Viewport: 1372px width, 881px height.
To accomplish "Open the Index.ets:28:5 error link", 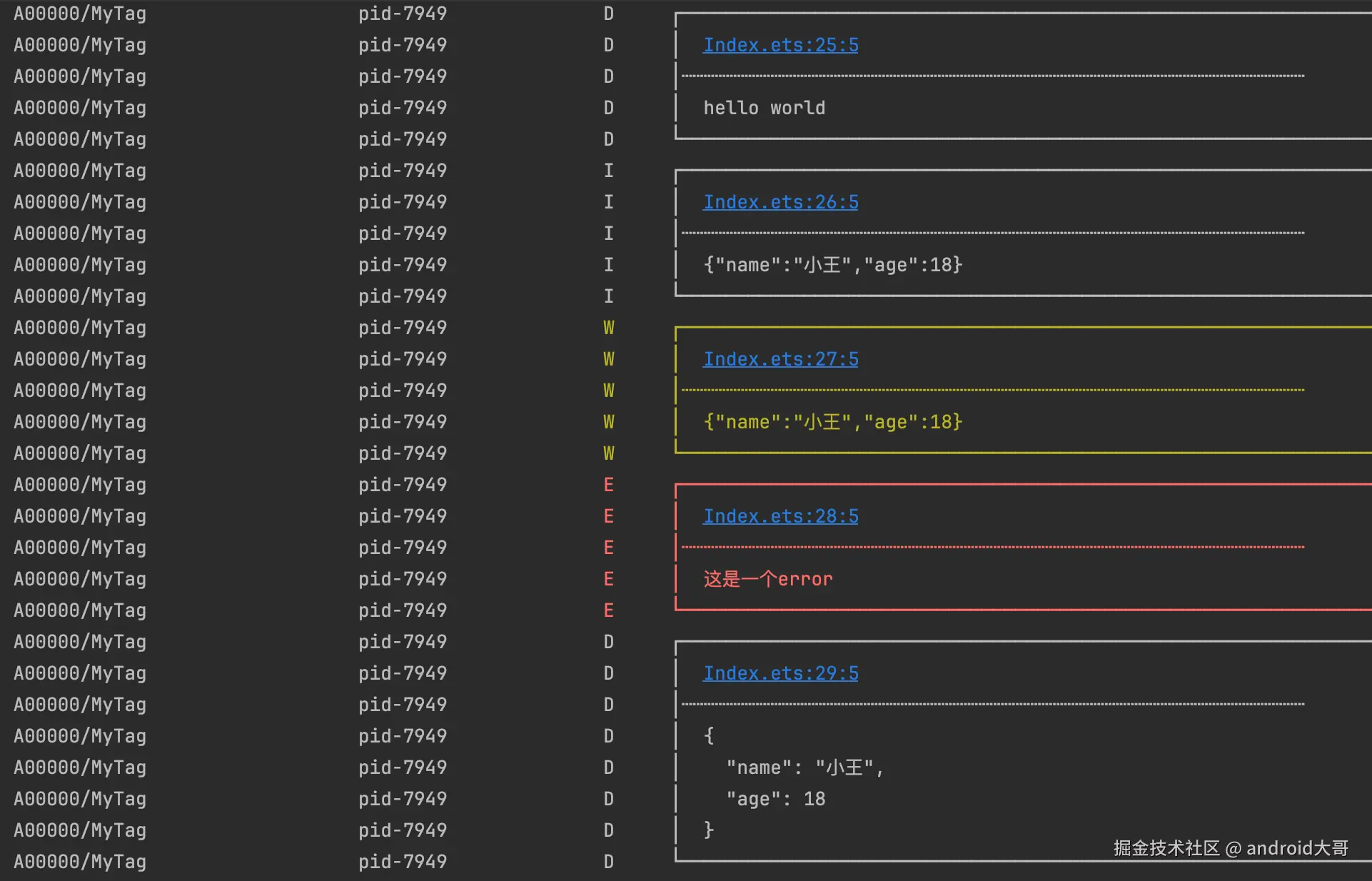I will 780,516.
